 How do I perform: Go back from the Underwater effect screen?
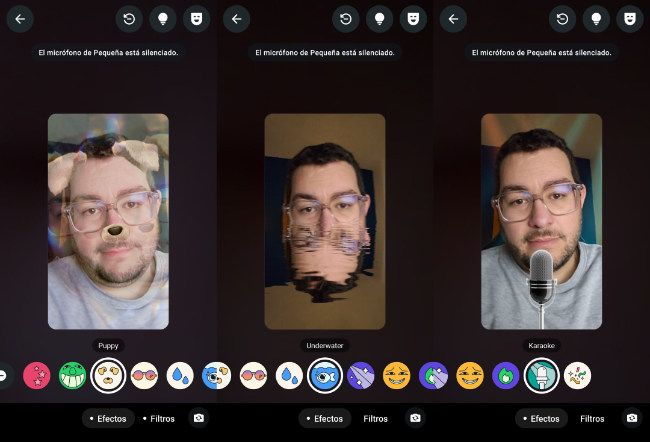click(236, 19)
